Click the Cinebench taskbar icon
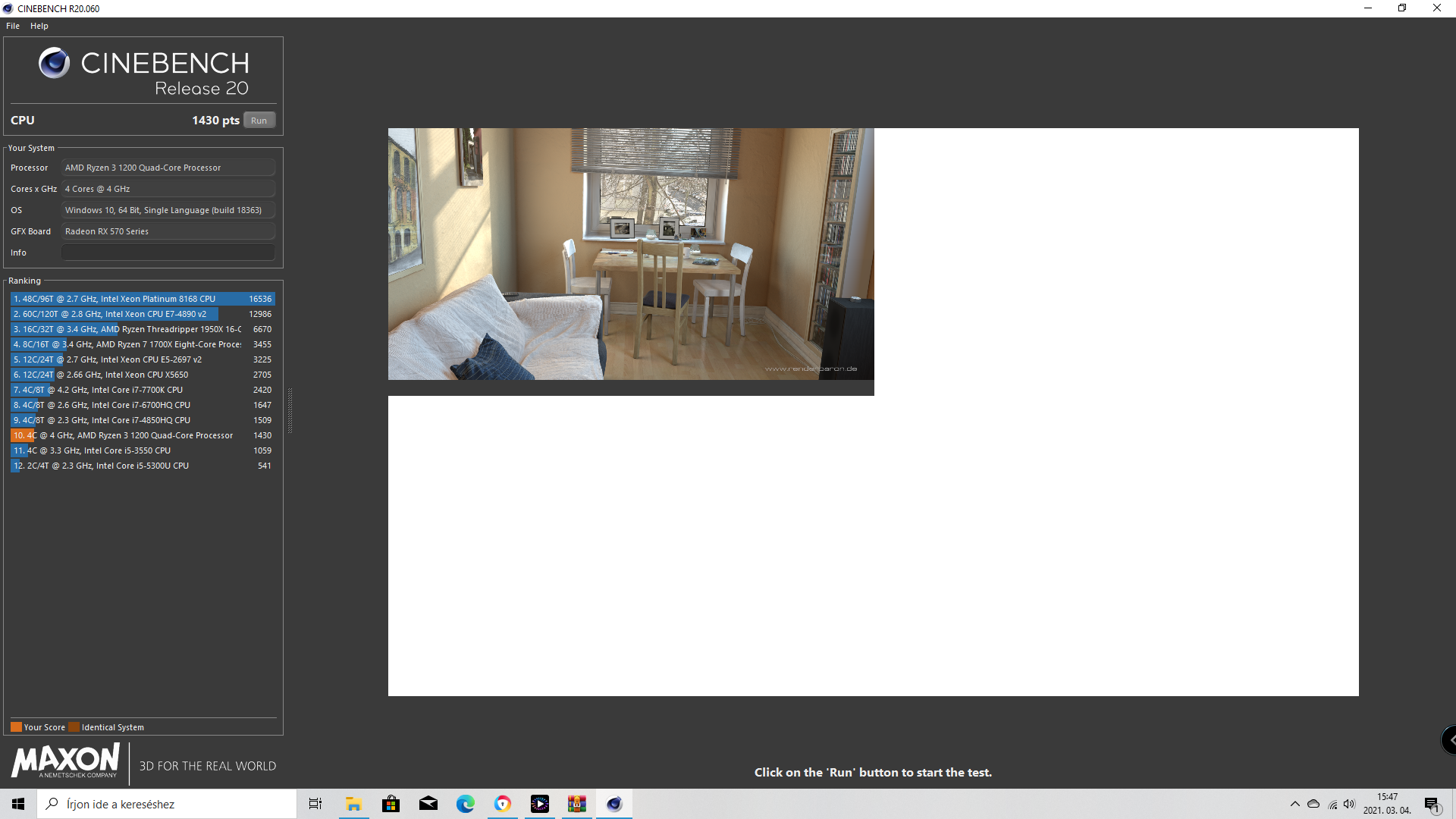 pyautogui.click(x=613, y=804)
